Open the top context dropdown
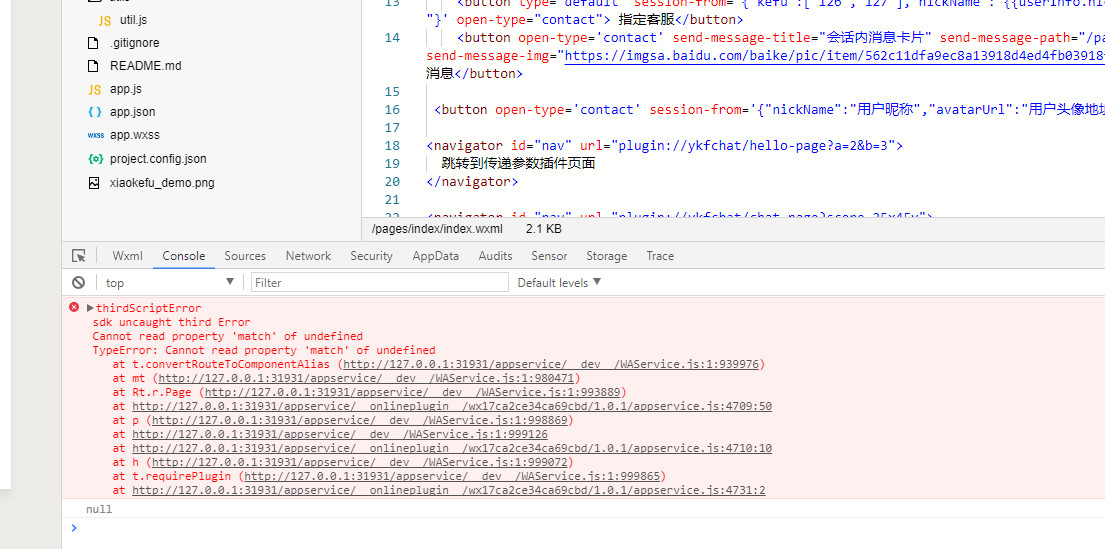 coord(168,283)
